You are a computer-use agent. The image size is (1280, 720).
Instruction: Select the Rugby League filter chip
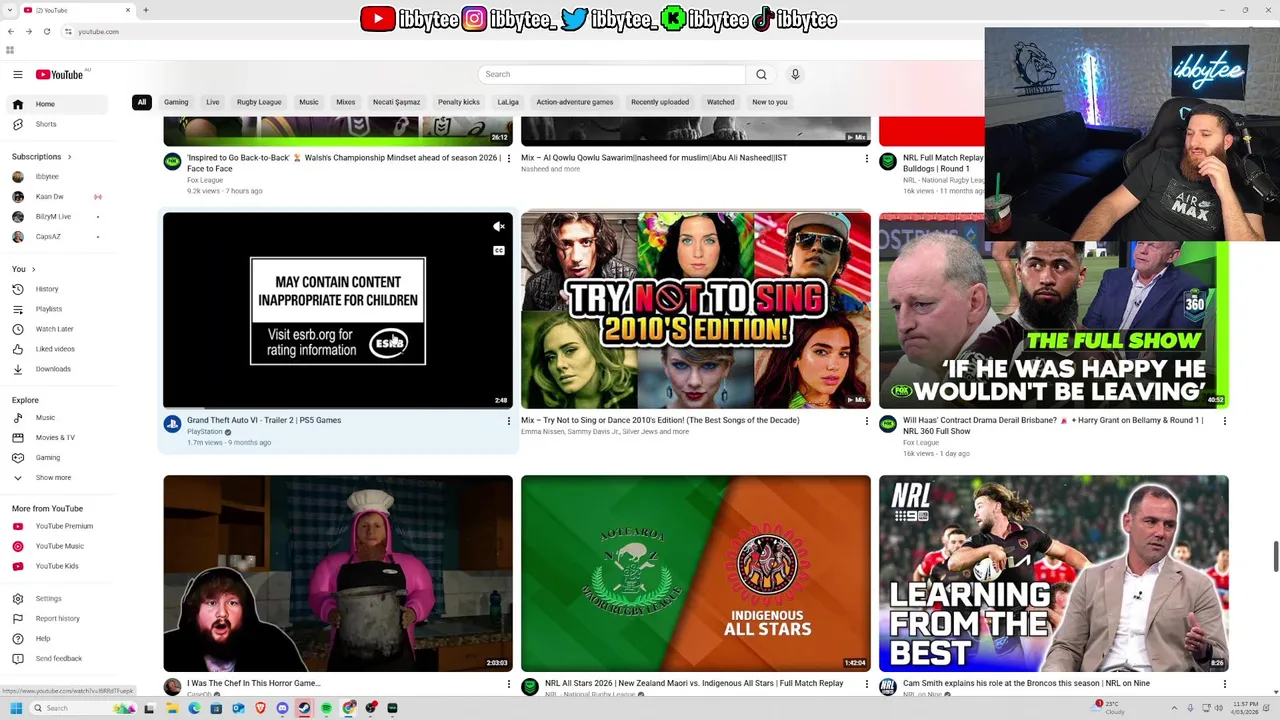[259, 102]
